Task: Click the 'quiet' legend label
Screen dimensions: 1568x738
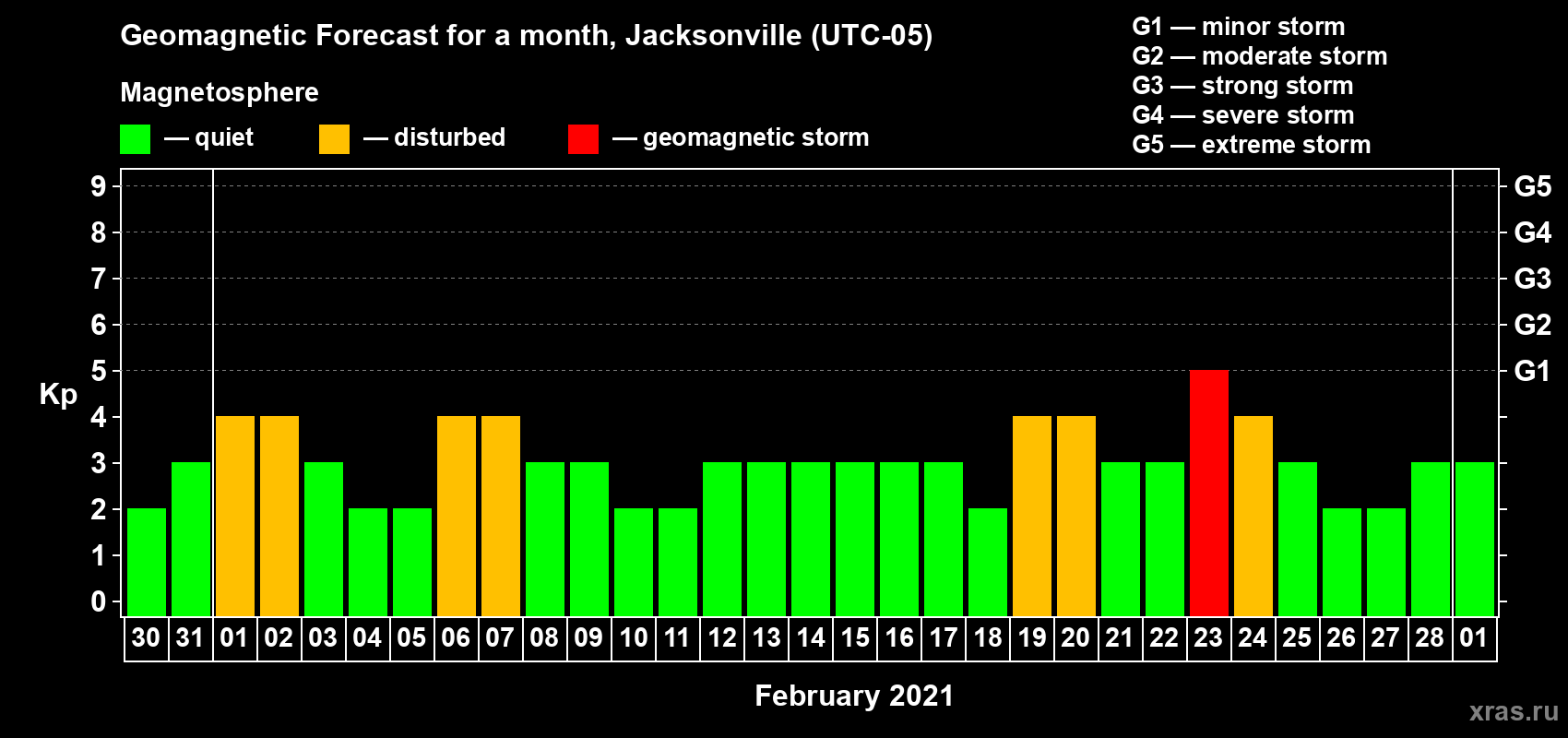Action: pos(224,137)
